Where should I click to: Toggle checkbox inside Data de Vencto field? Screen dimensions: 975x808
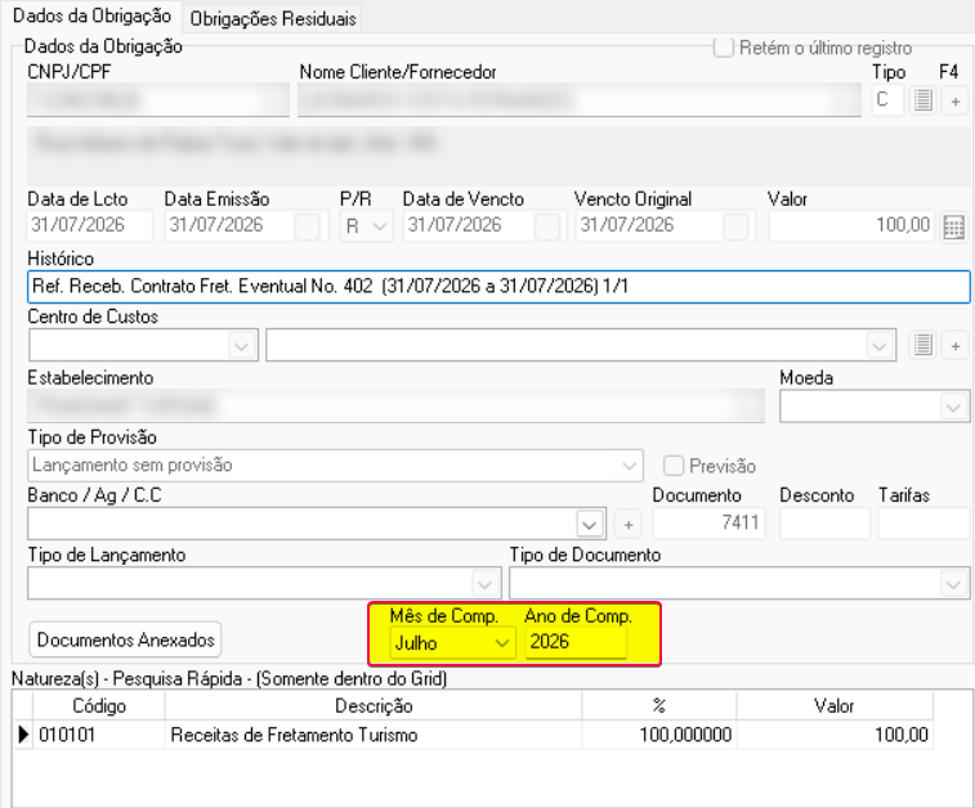click(547, 226)
